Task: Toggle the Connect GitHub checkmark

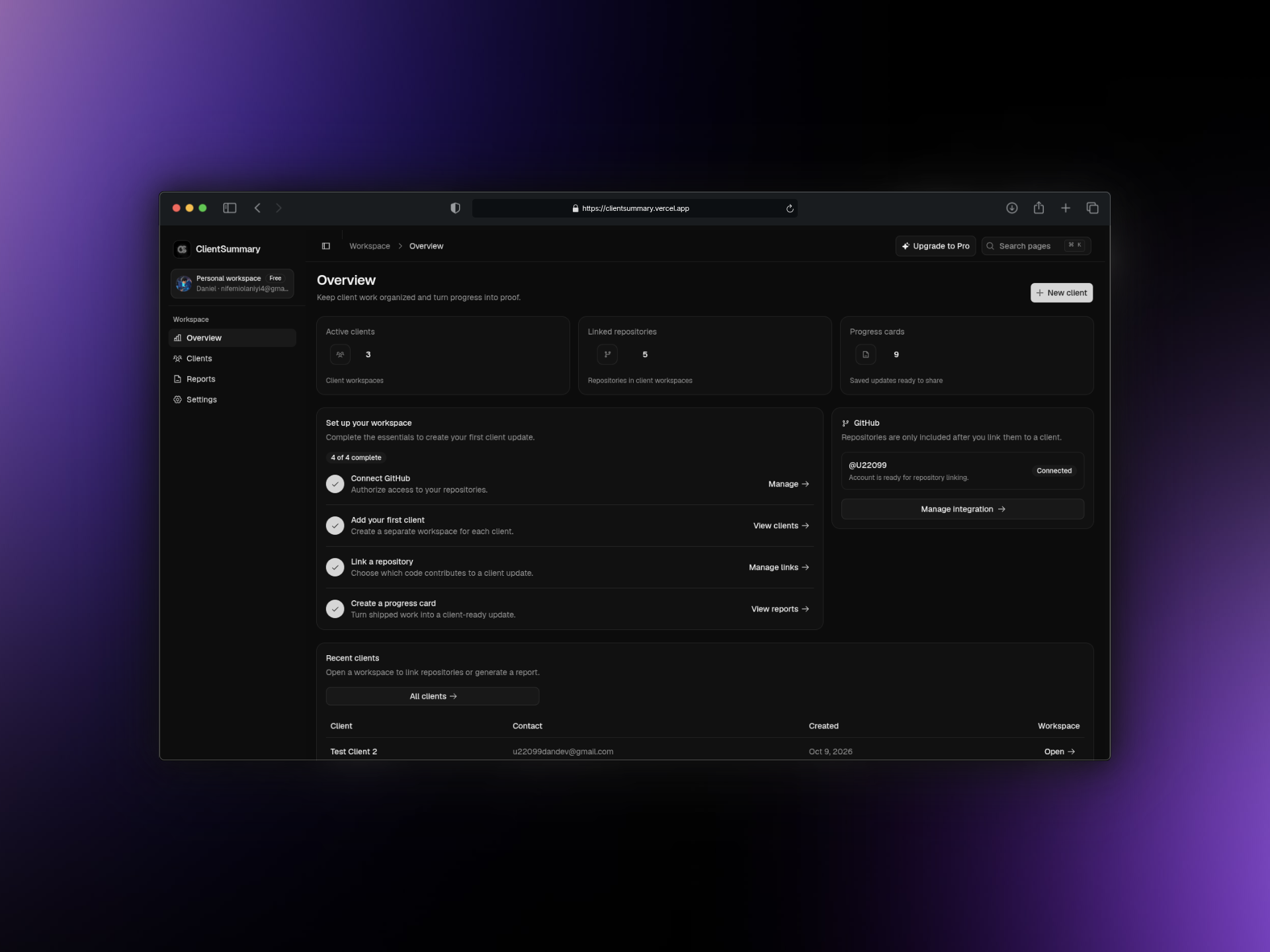Action: 335,484
